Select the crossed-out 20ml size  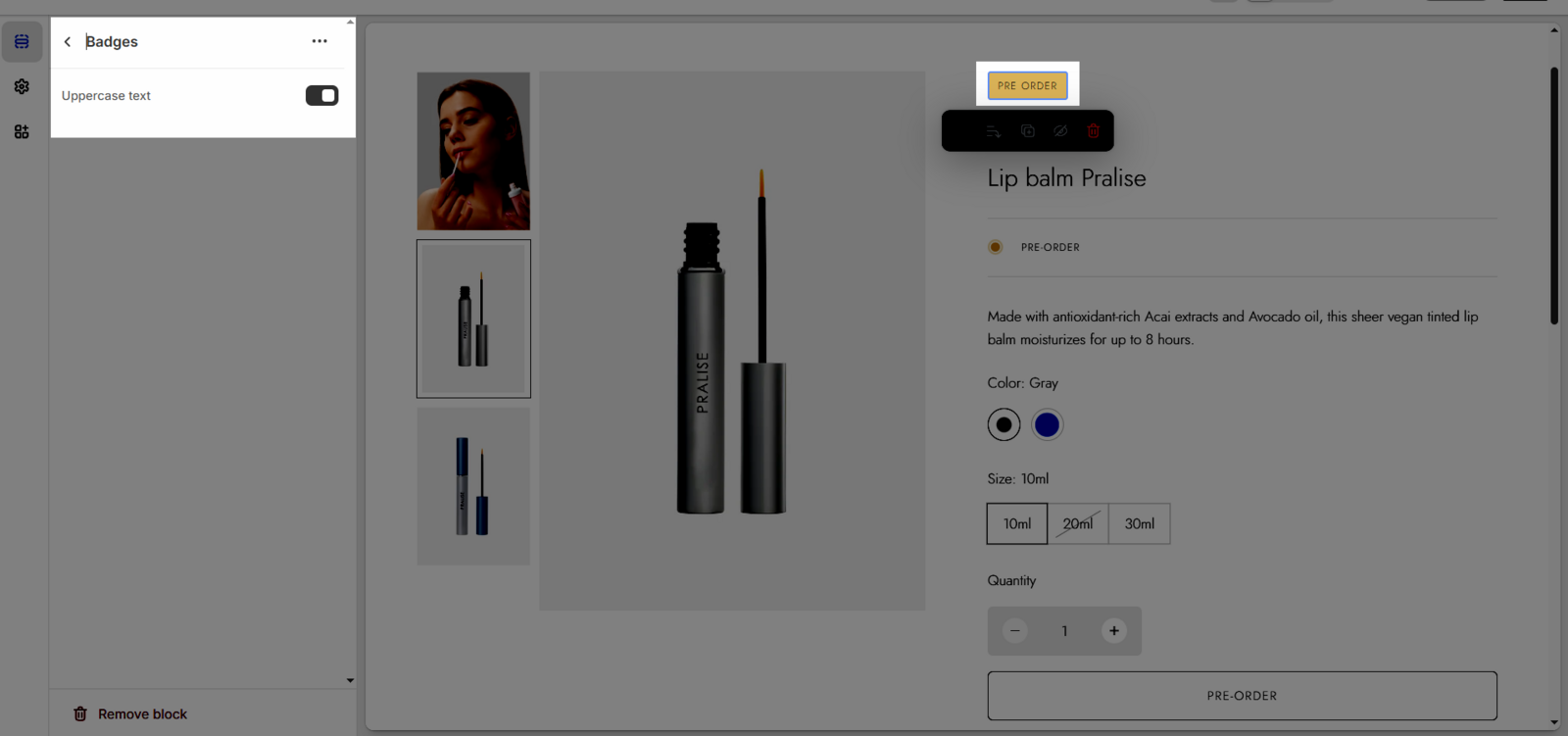pos(1078,524)
